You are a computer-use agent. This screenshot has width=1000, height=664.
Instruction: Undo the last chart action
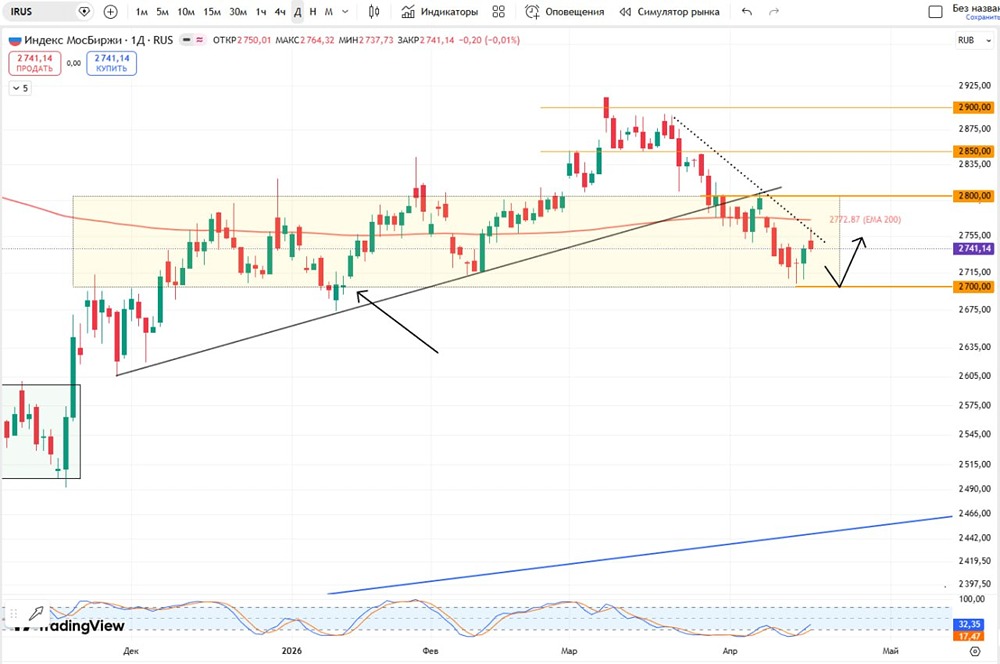747,11
